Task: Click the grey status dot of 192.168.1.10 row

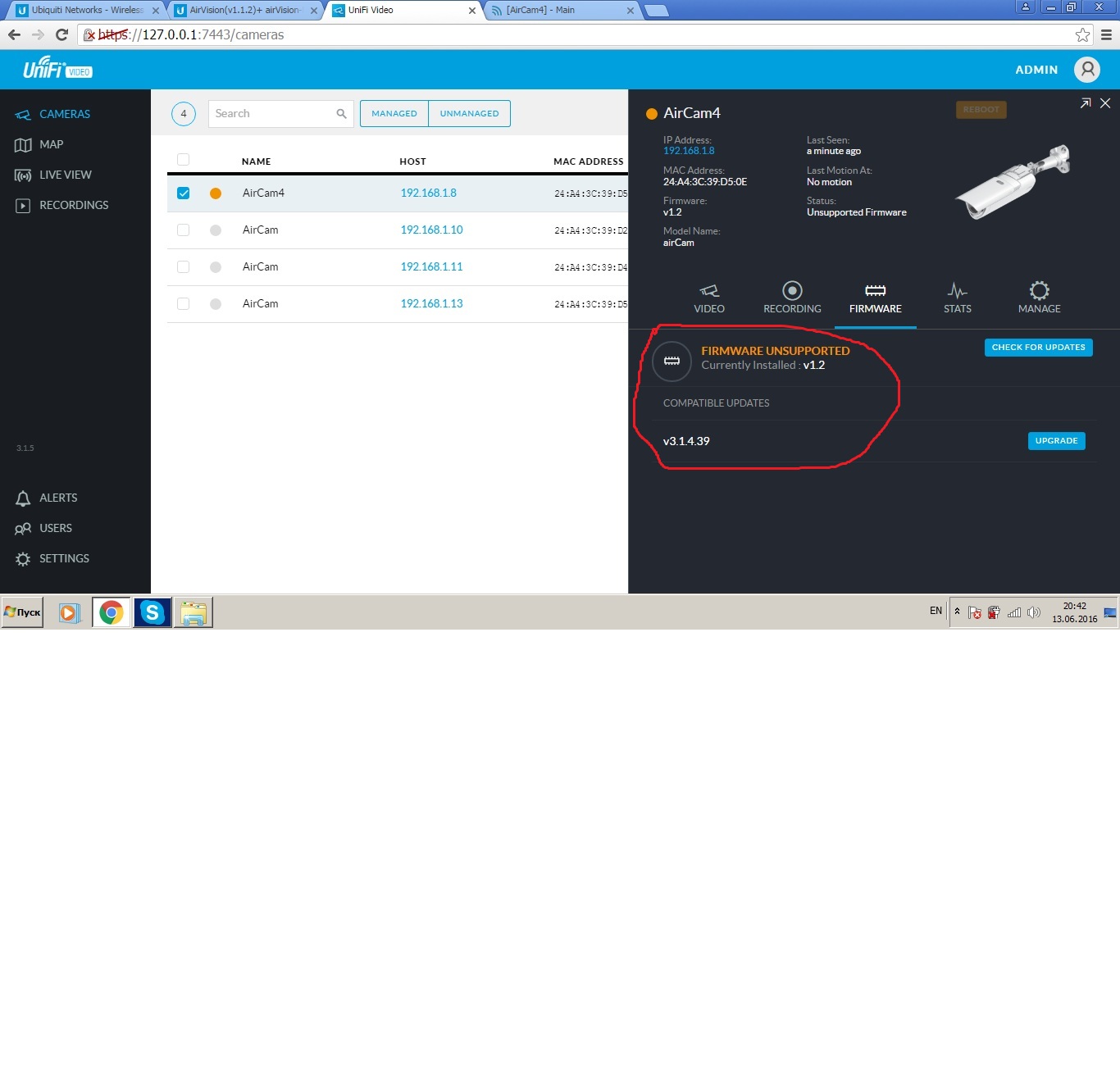Action: [216, 230]
